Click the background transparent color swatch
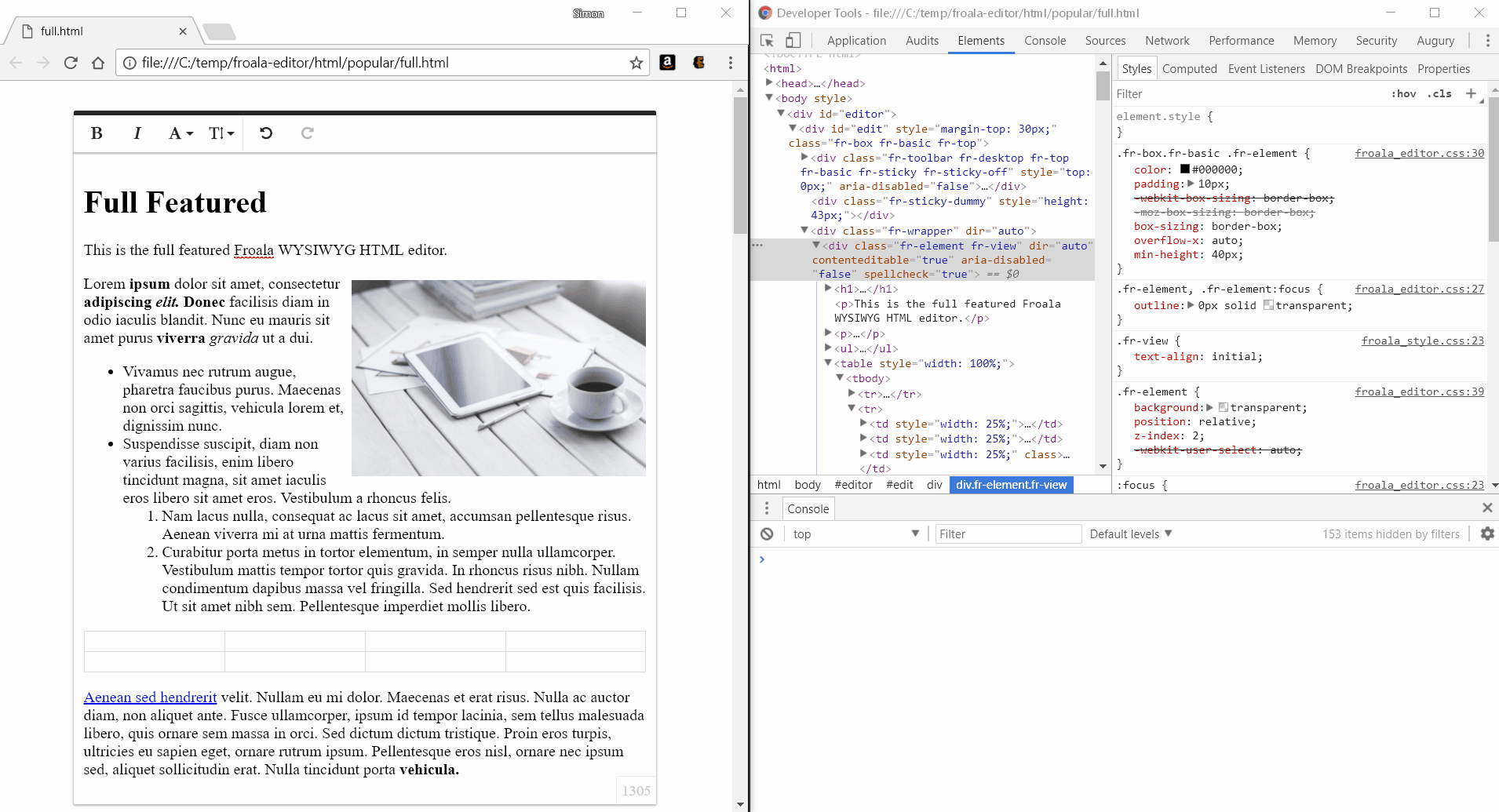1499x812 pixels. point(1224,407)
